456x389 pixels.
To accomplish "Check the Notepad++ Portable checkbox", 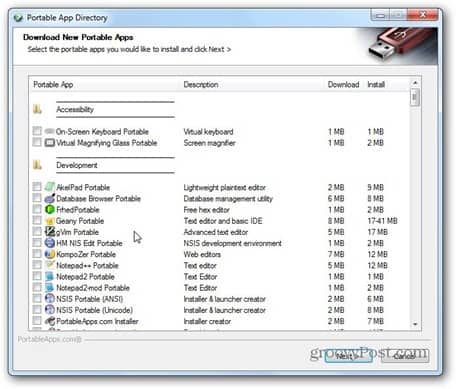I will pos(37,265).
